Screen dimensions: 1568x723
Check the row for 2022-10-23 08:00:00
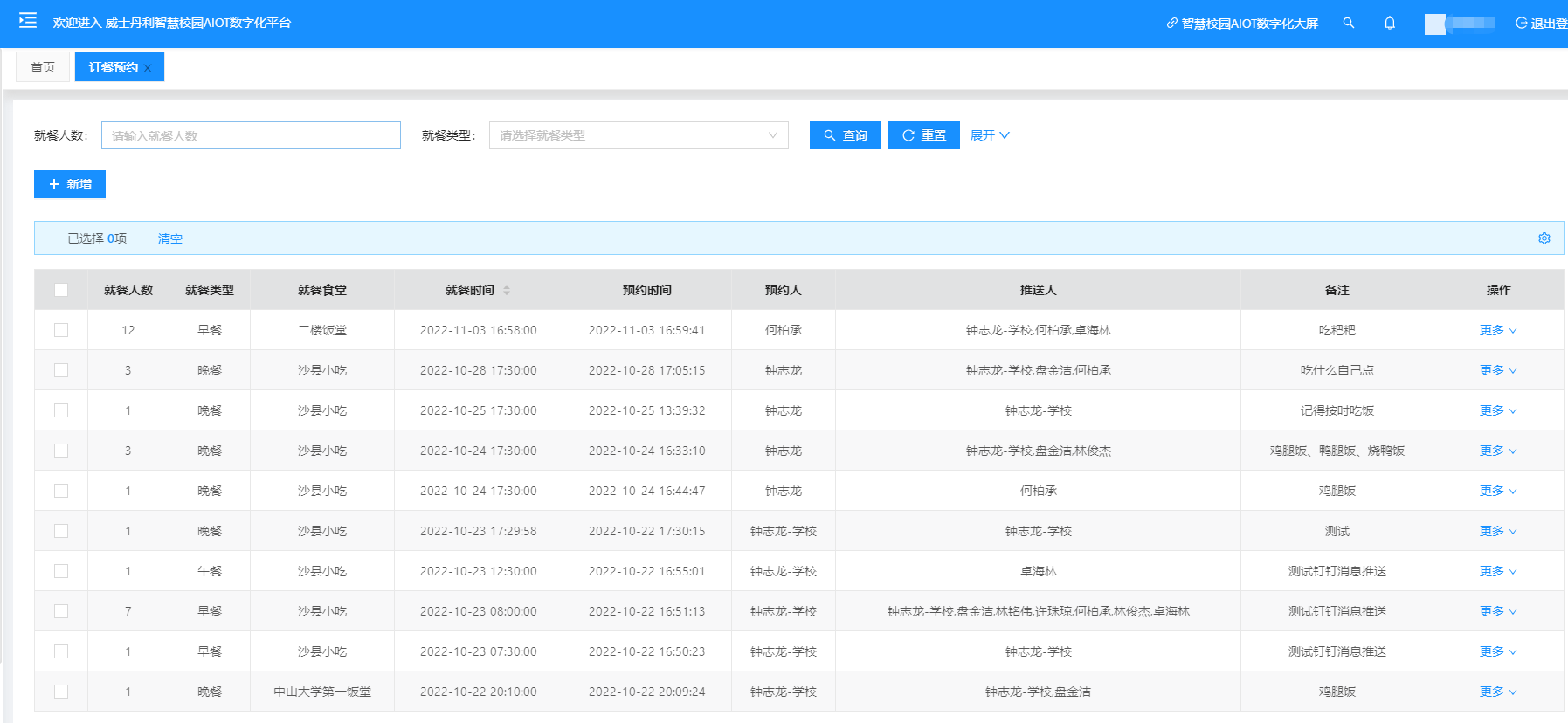point(61,611)
